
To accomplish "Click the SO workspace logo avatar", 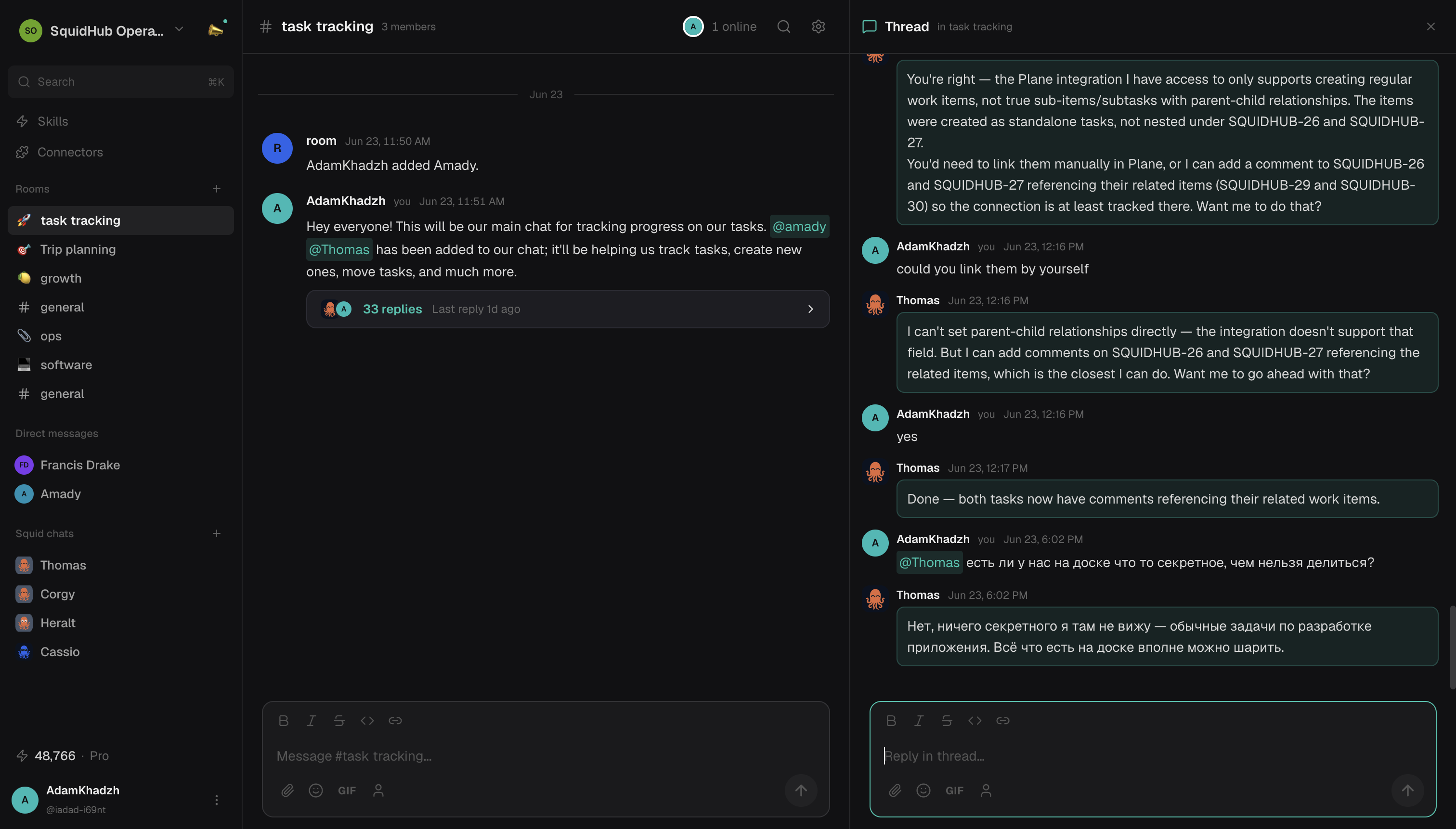I will 31,30.
